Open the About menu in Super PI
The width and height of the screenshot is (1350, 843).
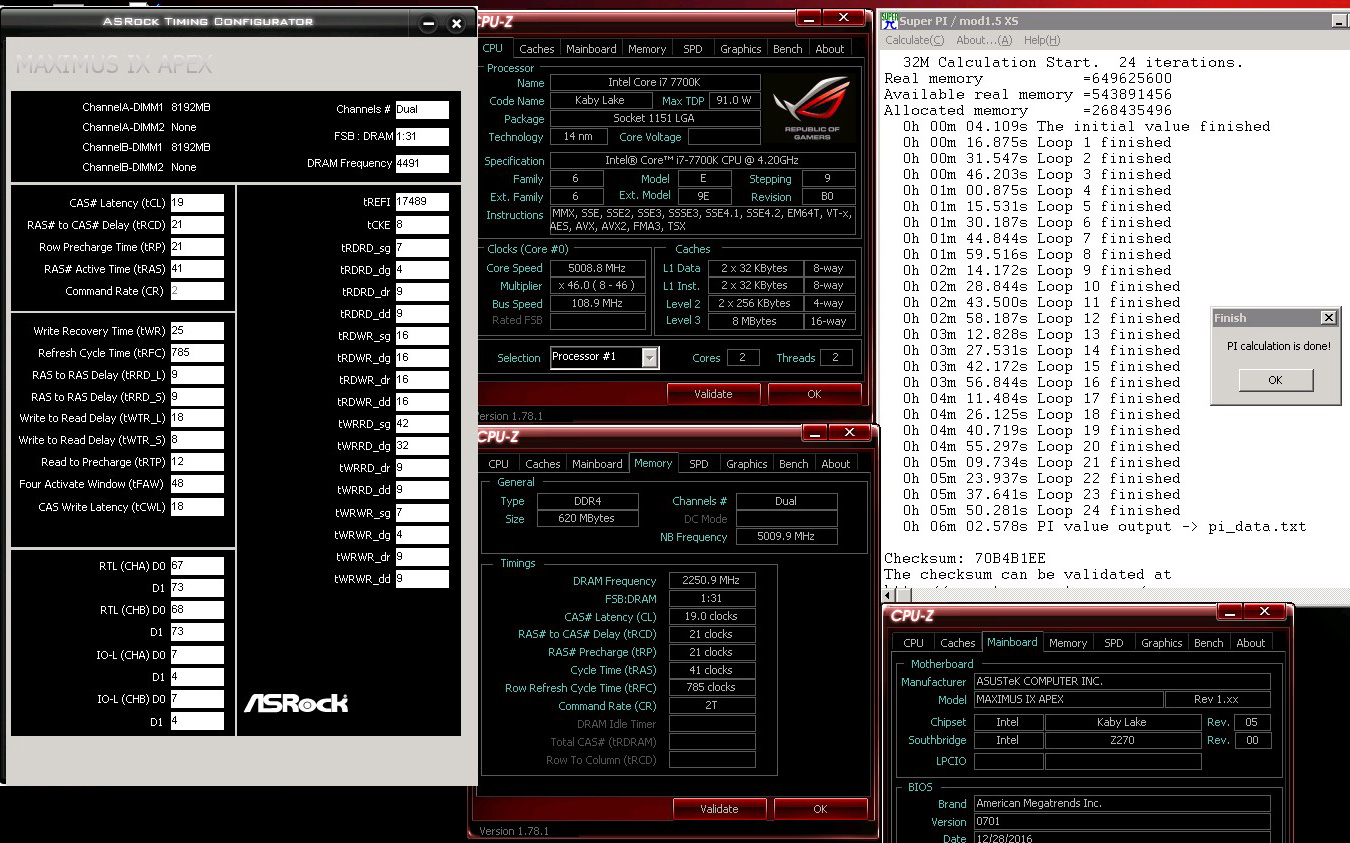point(984,40)
